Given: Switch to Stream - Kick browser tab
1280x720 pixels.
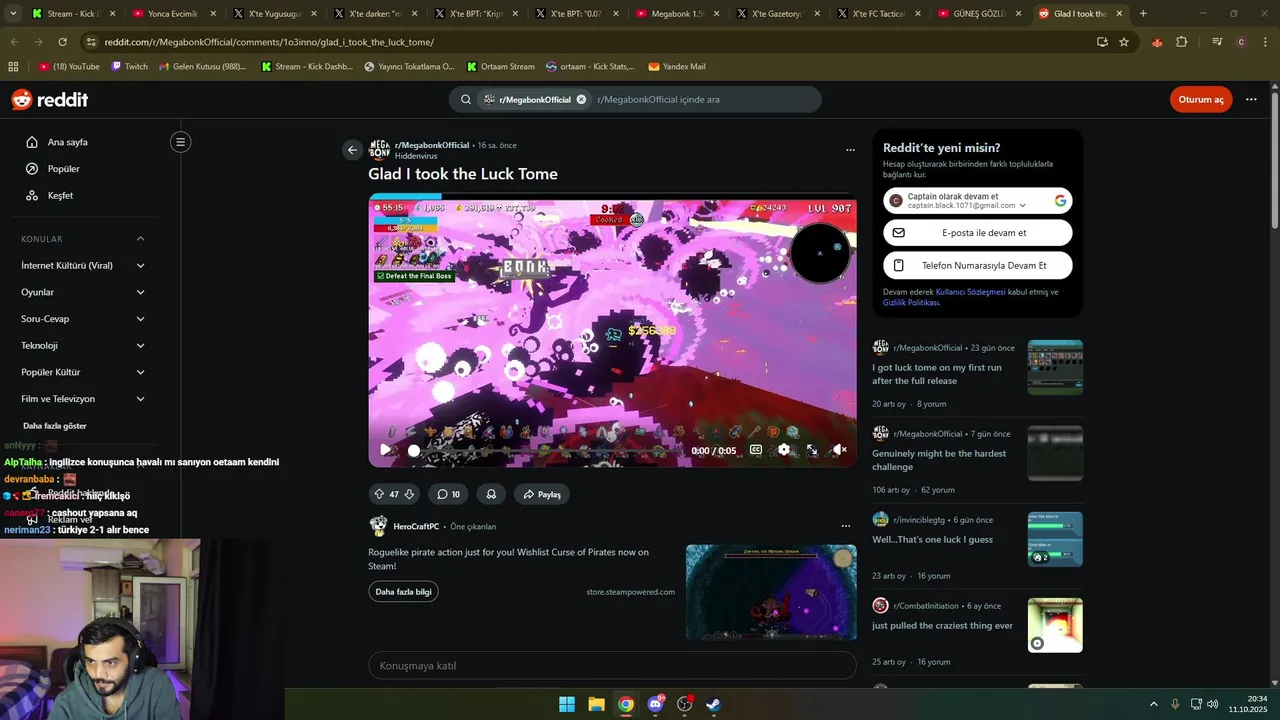Looking at the screenshot, I should 75,14.
